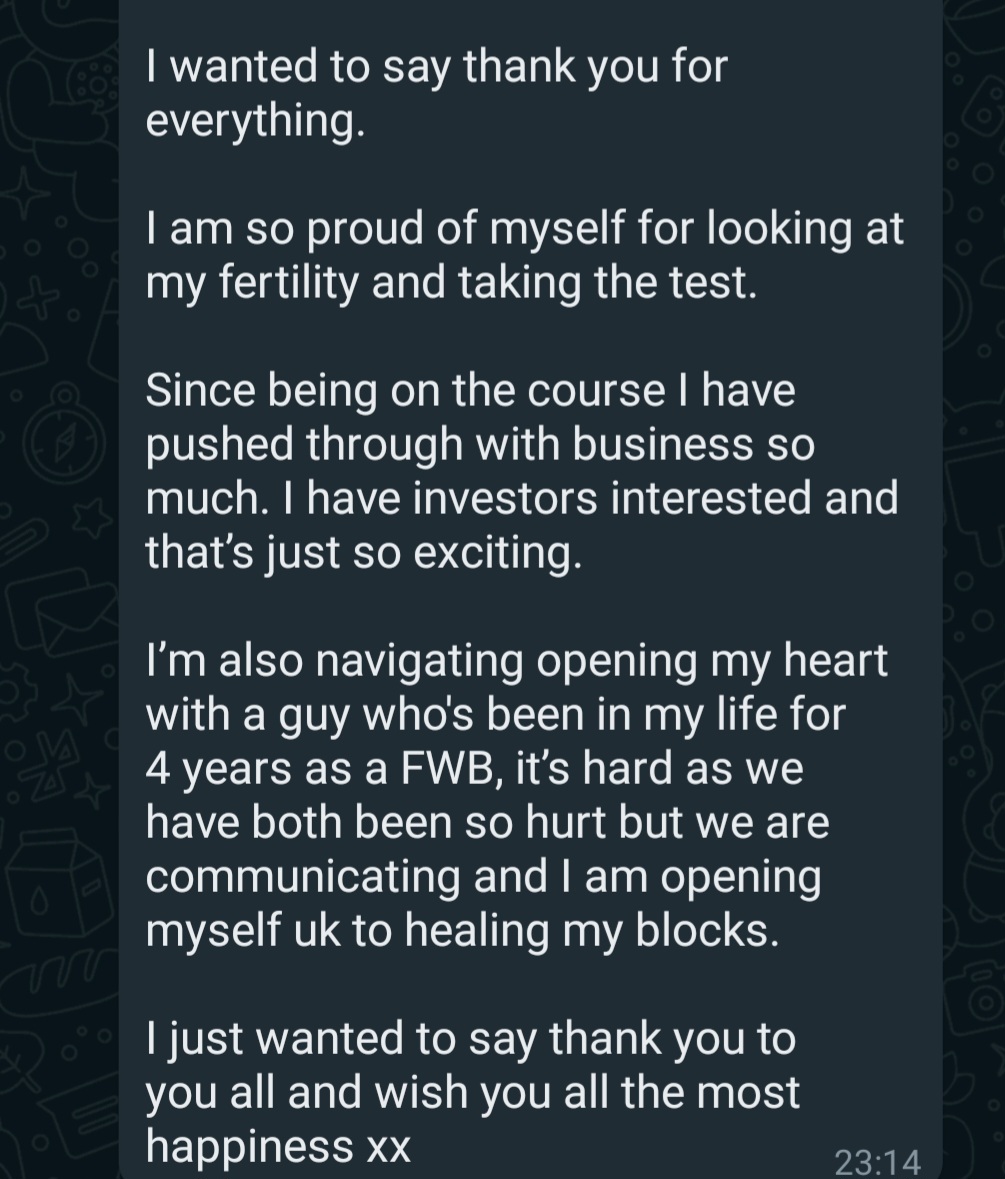This screenshot has height=1179, width=1005.
Task: Tap the four-point sparkle doodle near top left
Action: [x=26, y=192]
